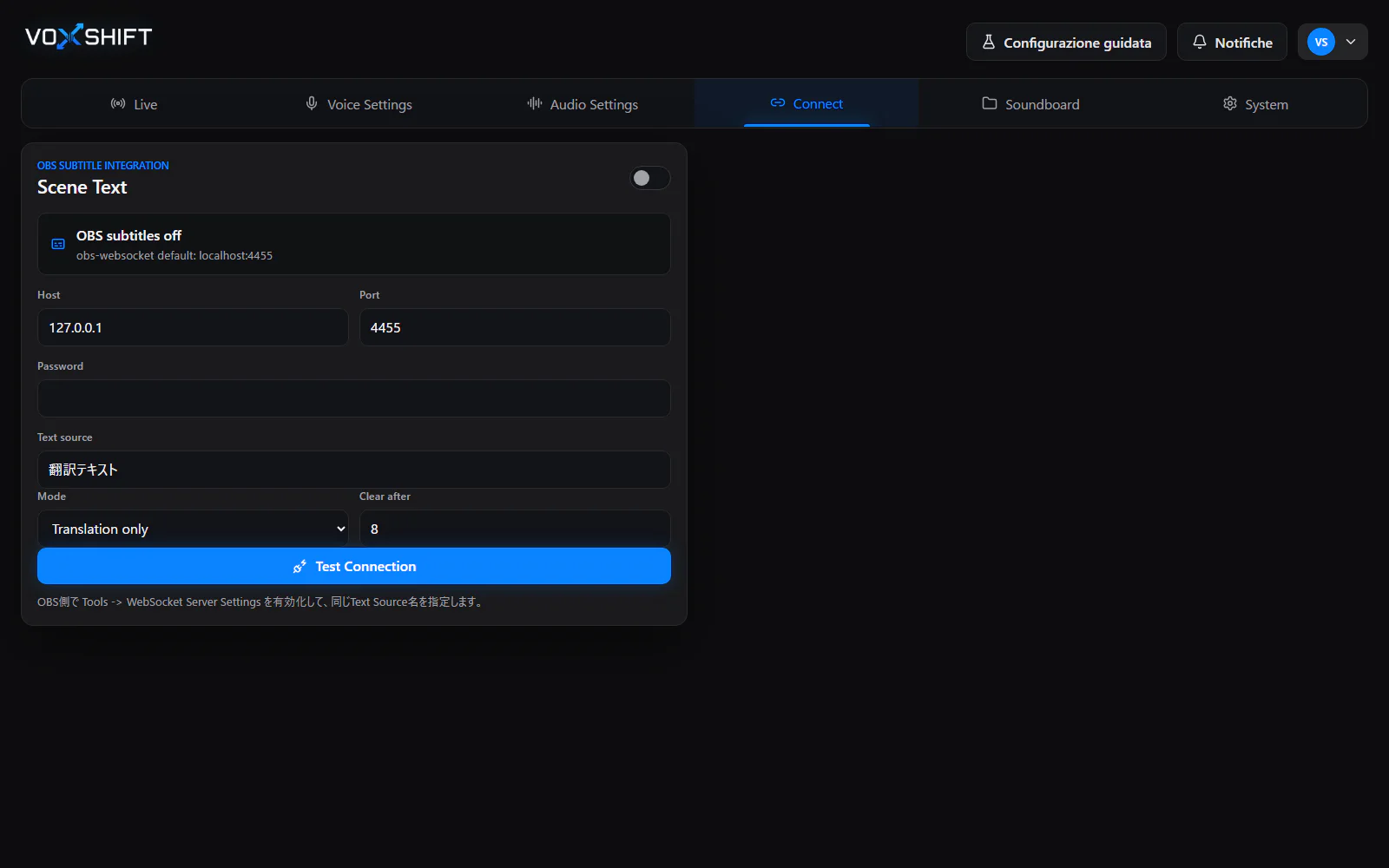
Task: Open the Soundboard tab
Action: click(1030, 104)
